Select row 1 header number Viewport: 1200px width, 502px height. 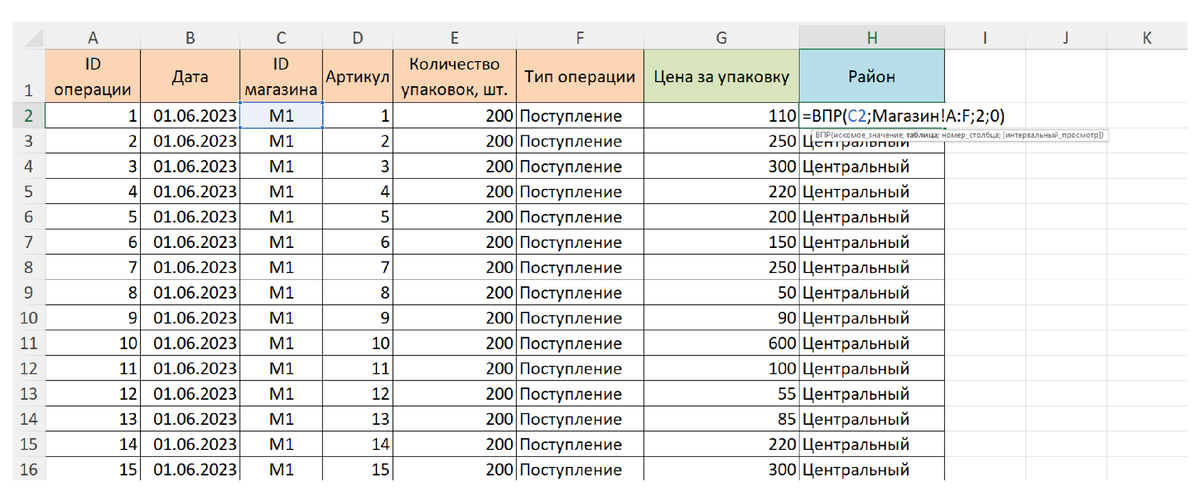pyautogui.click(x=27, y=76)
